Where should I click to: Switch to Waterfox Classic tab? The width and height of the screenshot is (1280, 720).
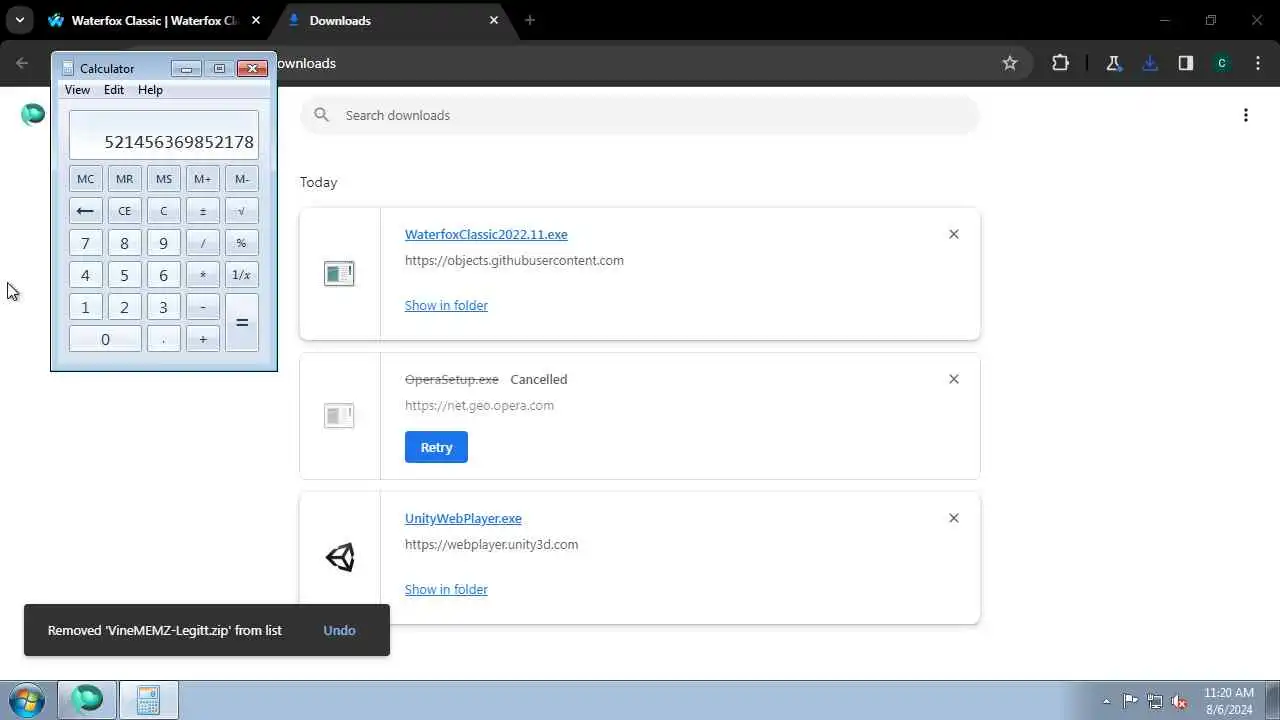[155, 20]
